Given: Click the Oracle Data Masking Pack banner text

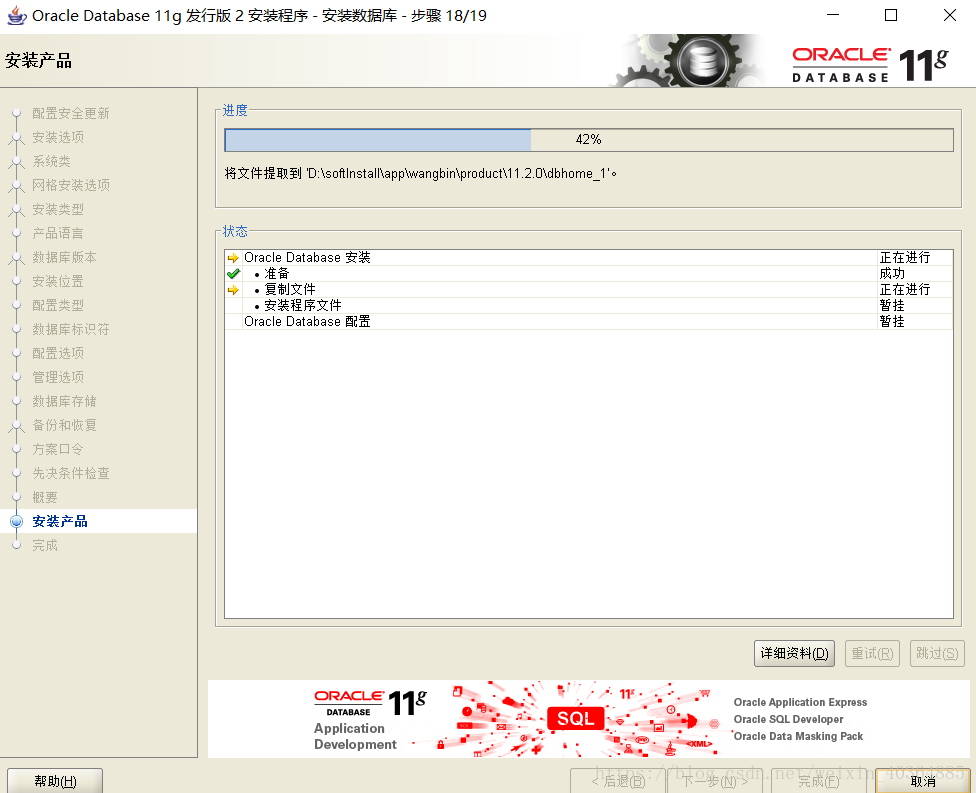Looking at the screenshot, I should [798, 736].
